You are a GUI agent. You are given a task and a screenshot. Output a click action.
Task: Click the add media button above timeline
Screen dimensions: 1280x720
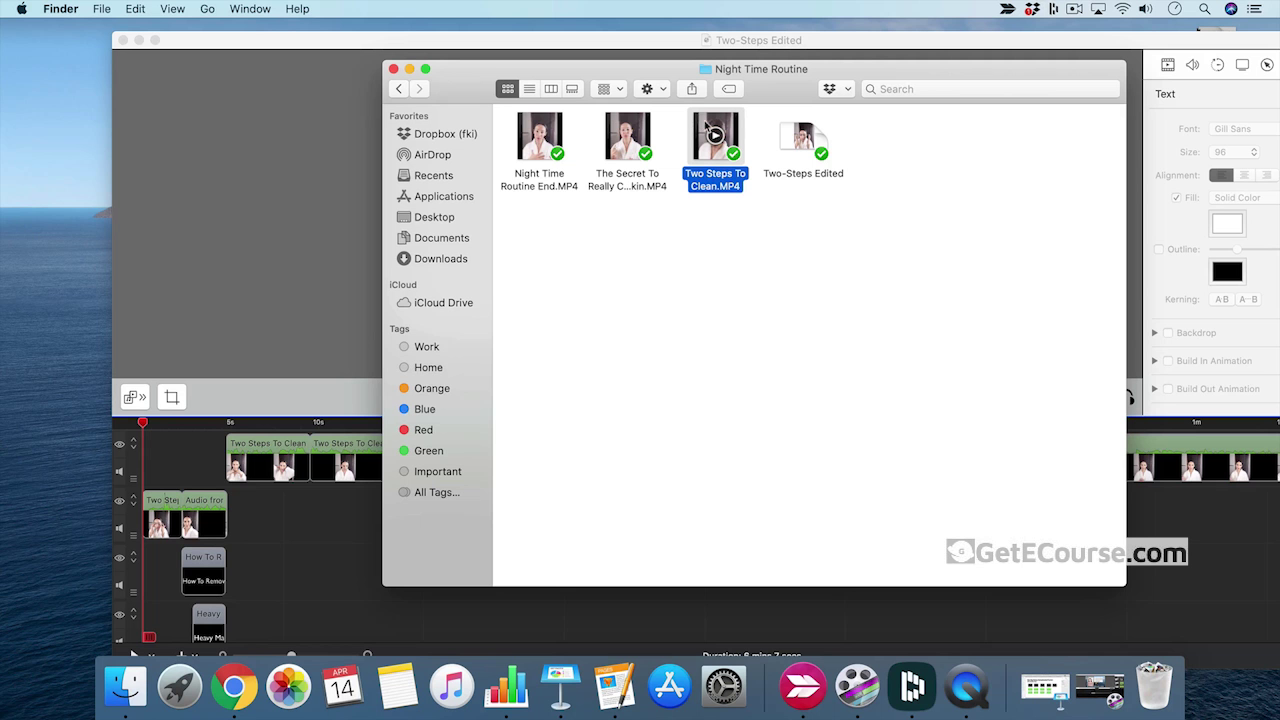click(x=135, y=397)
